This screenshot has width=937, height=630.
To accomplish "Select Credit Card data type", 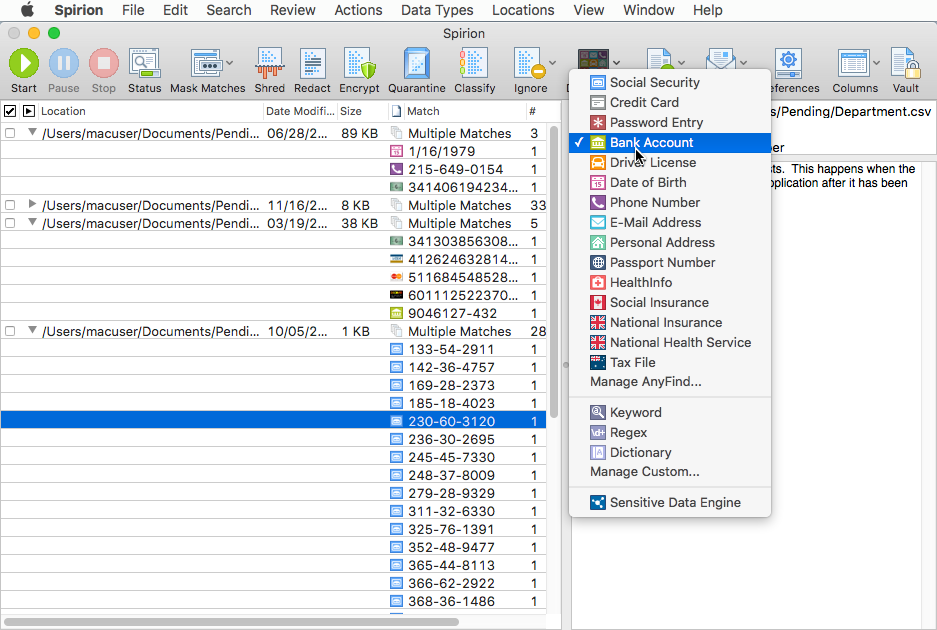I will (x=670, y=102).
